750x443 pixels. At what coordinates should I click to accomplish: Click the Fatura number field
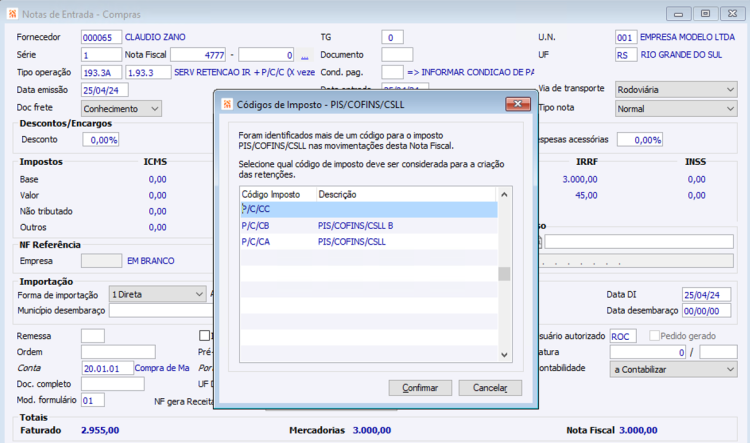click(648, 353)
